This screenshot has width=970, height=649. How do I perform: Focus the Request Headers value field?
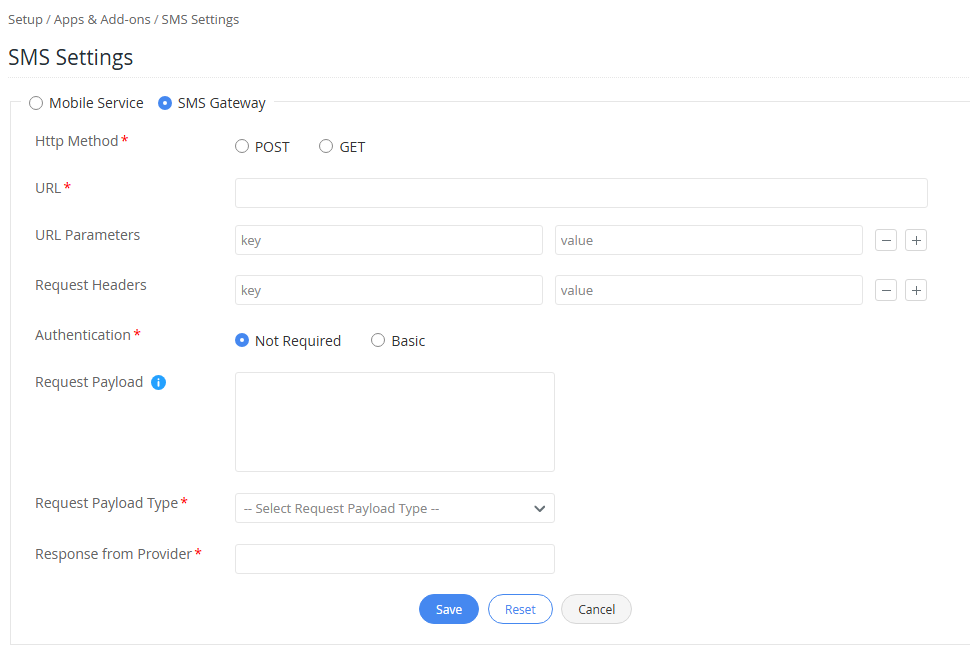(709, 290)
